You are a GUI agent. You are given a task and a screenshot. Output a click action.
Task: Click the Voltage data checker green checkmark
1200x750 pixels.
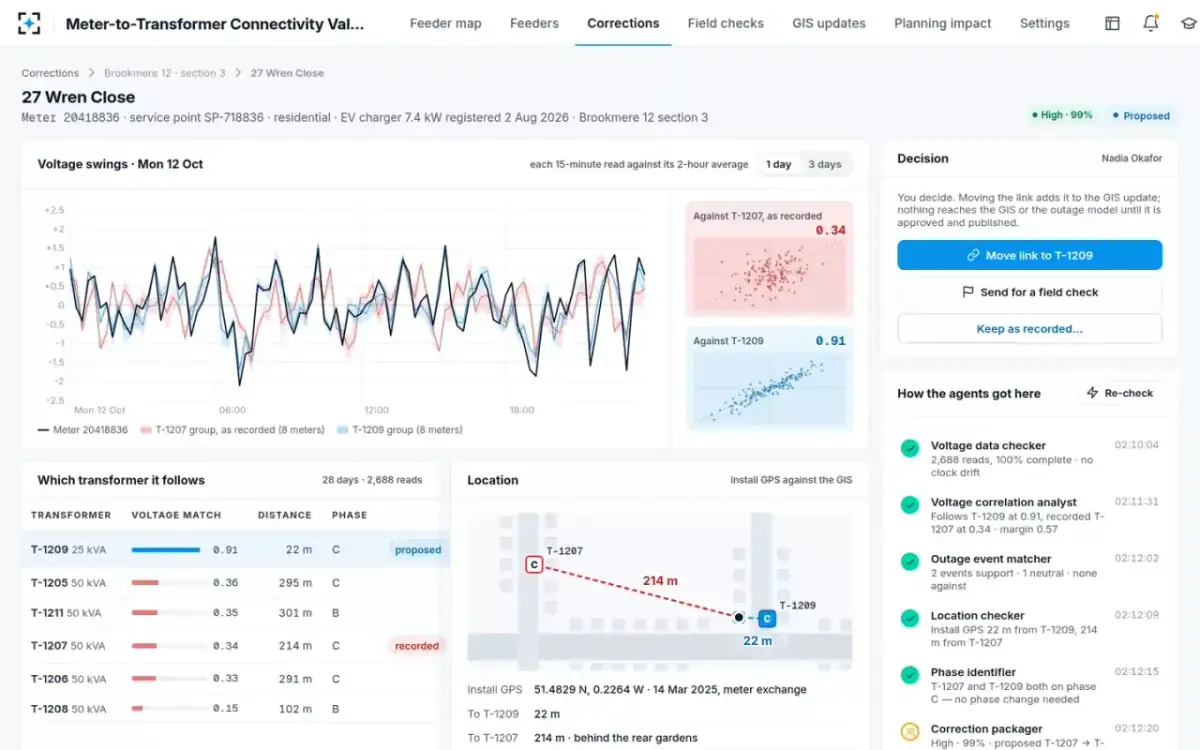909,448
